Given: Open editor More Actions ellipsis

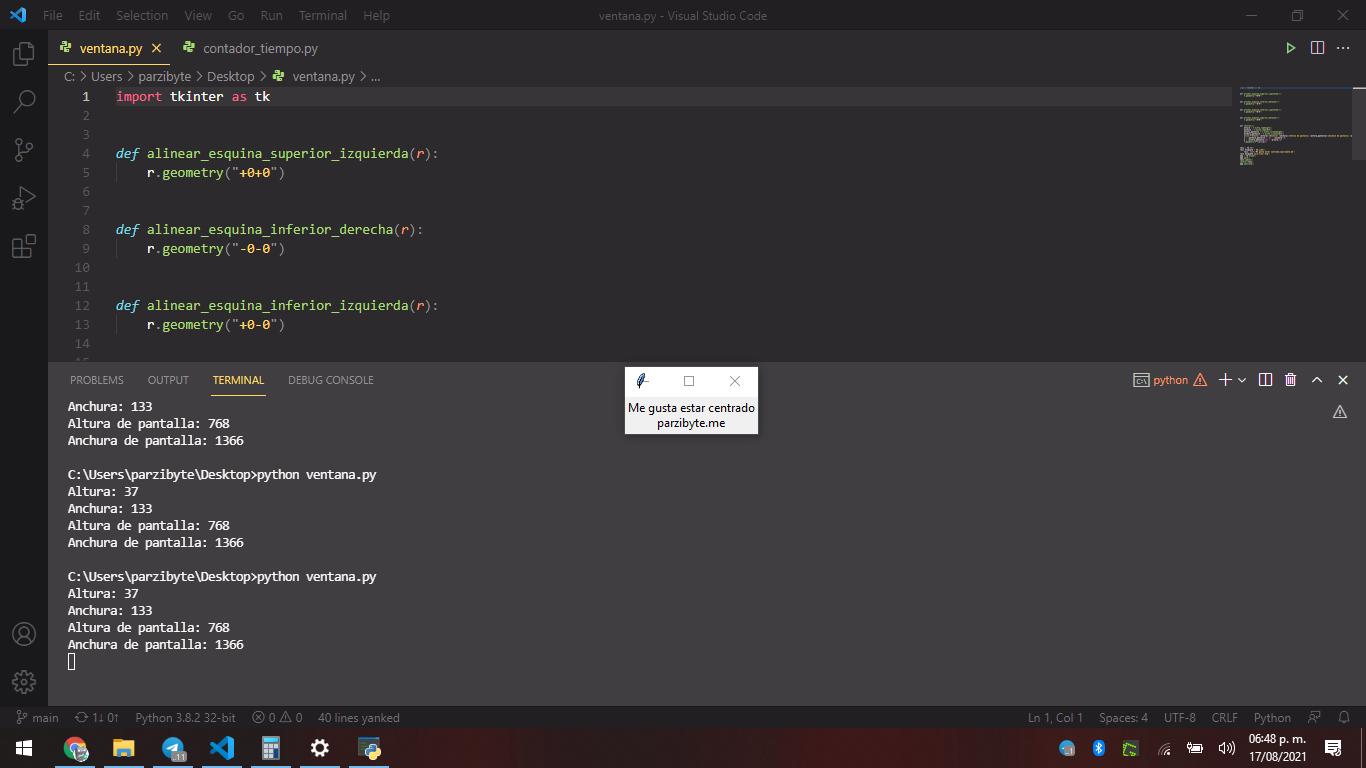Looking at the screenshot, I should point(1344,48).
